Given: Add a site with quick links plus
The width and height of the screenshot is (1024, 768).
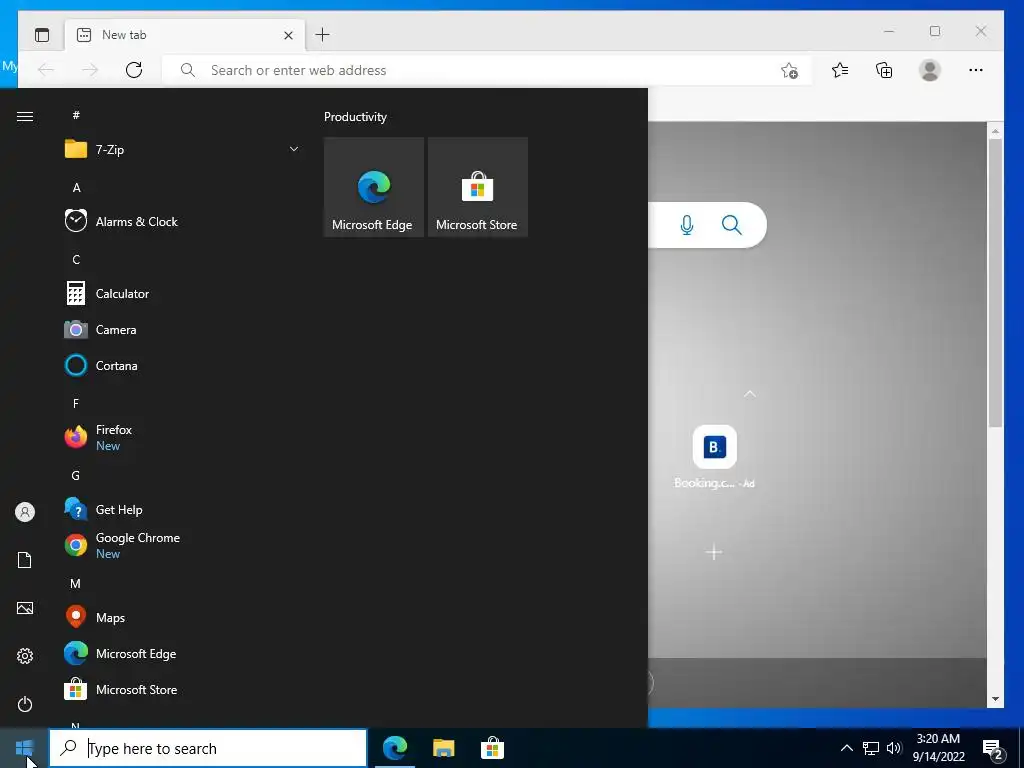Looking at the screenshot, I should point(714,552).
